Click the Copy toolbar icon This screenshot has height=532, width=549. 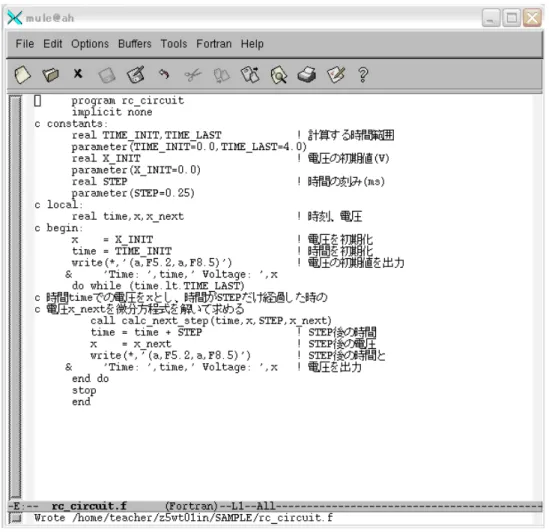click(221, 75)
